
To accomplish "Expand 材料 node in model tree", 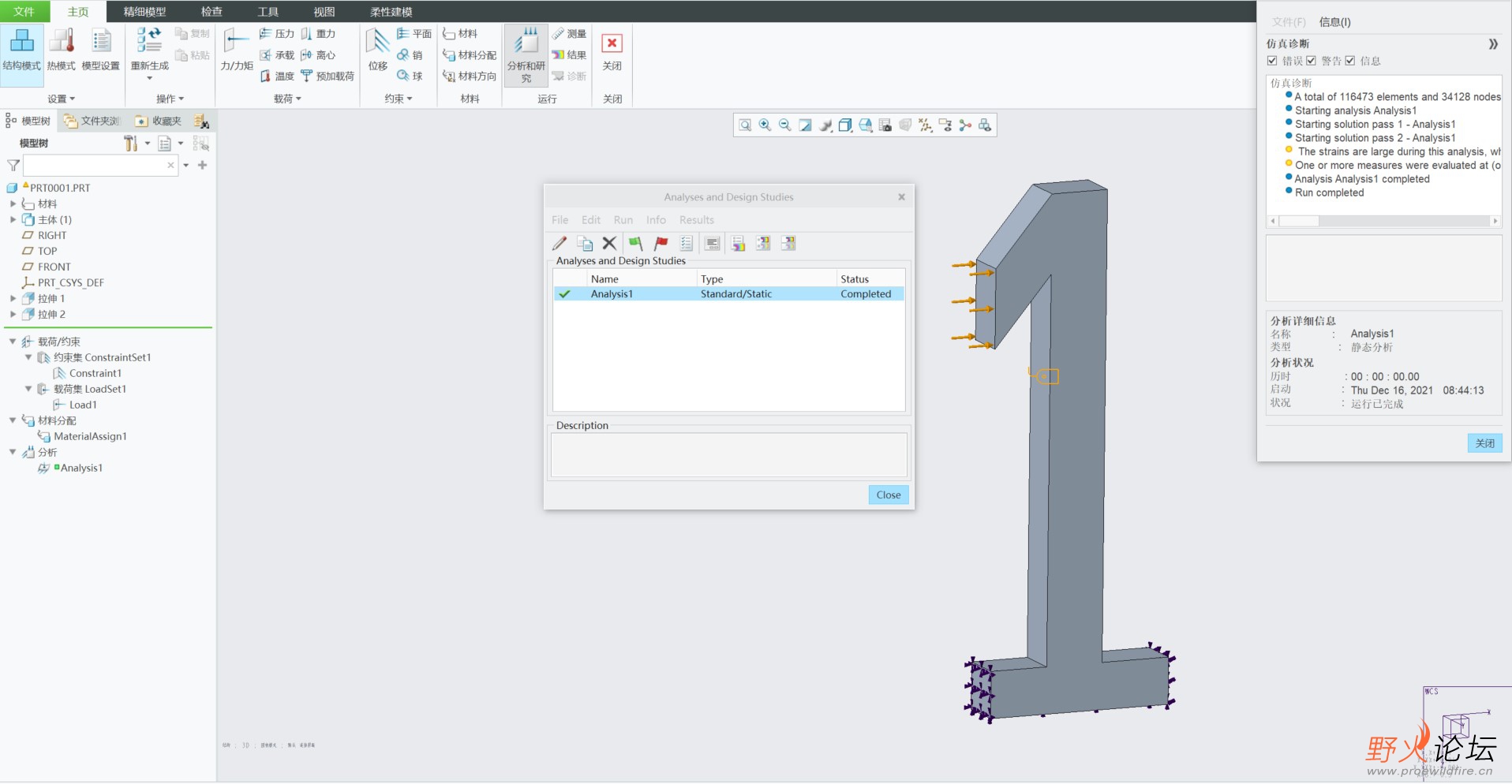I will tap(13, 203).
